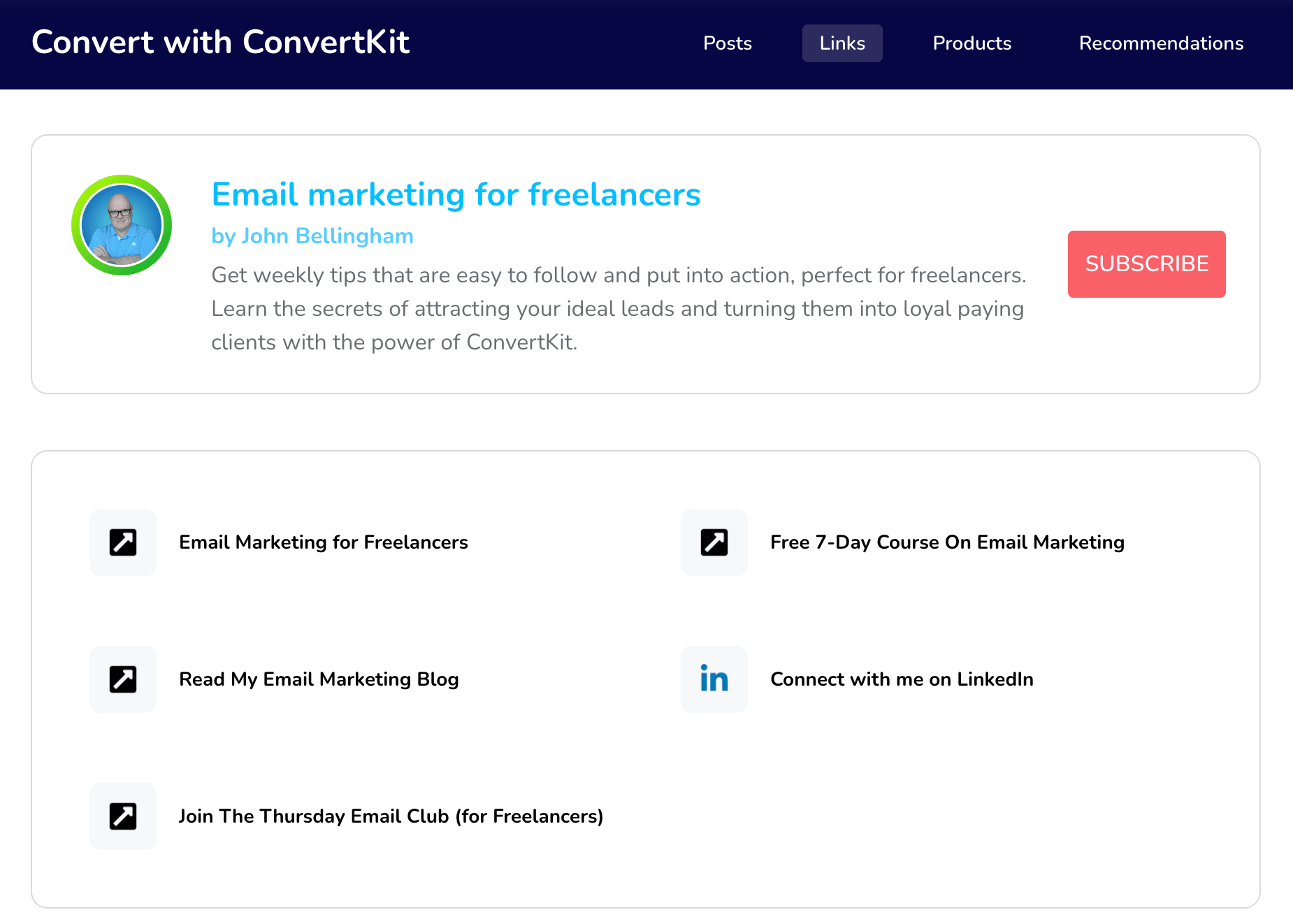Select the Links tab

pos(842,43)
